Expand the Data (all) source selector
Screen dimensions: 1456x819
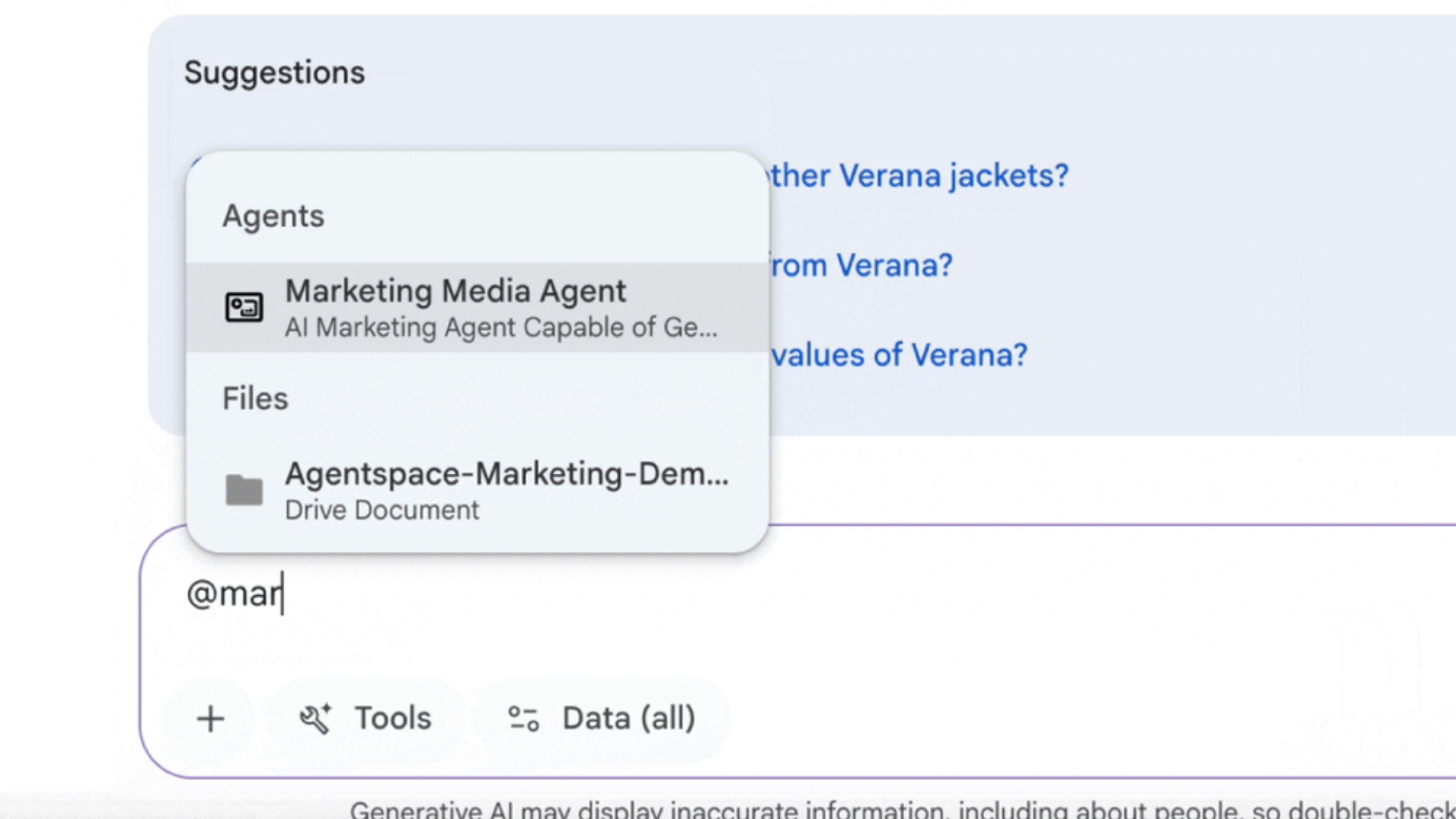point(629,718)
